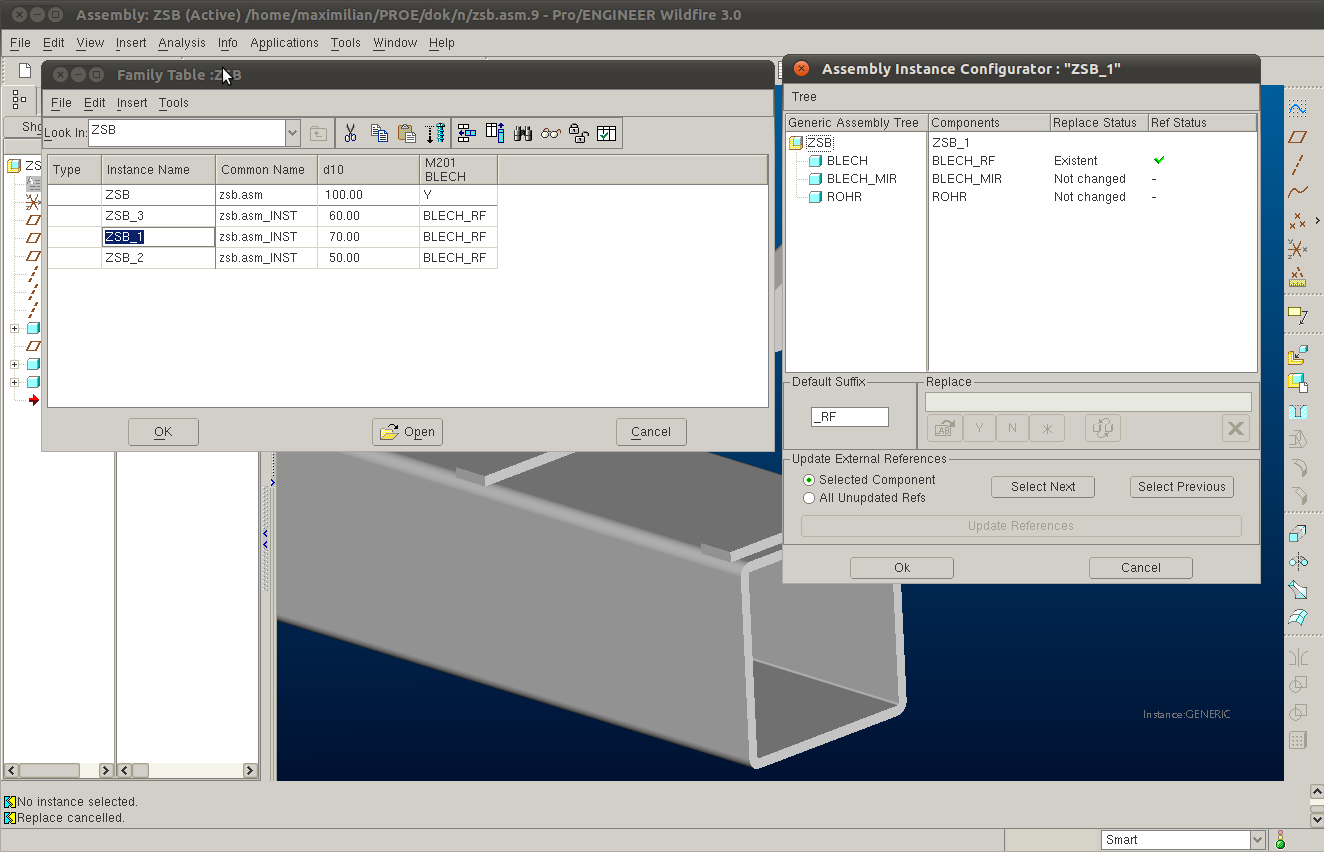Select BLECH in Generic Assembly Tree
This screenshot has height=852, width=1324.
point(847,161)
